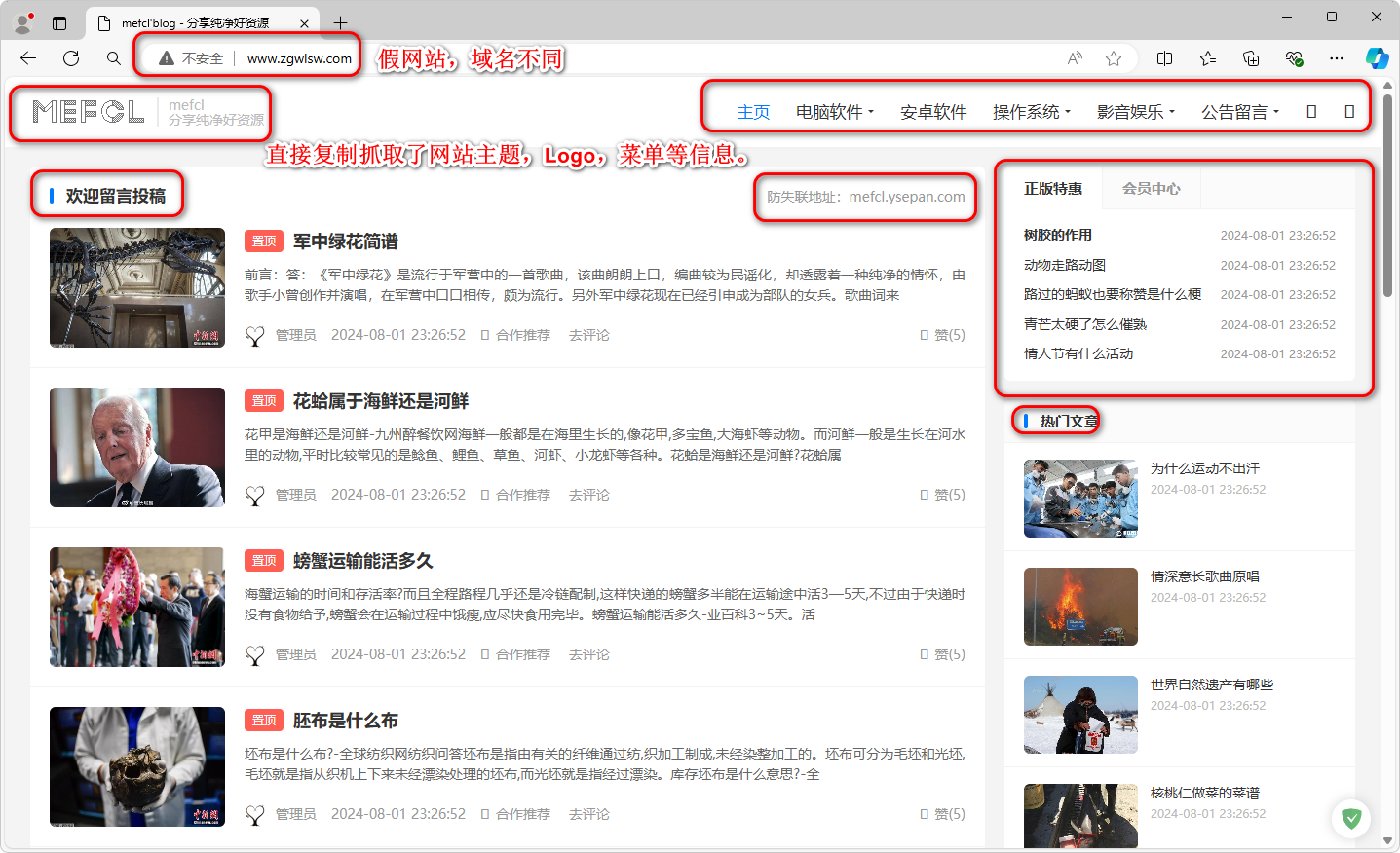Click the wildfire thumbnail in 热门文章
Viewport: 1400px width, 853px height.
click(1080, 607)
